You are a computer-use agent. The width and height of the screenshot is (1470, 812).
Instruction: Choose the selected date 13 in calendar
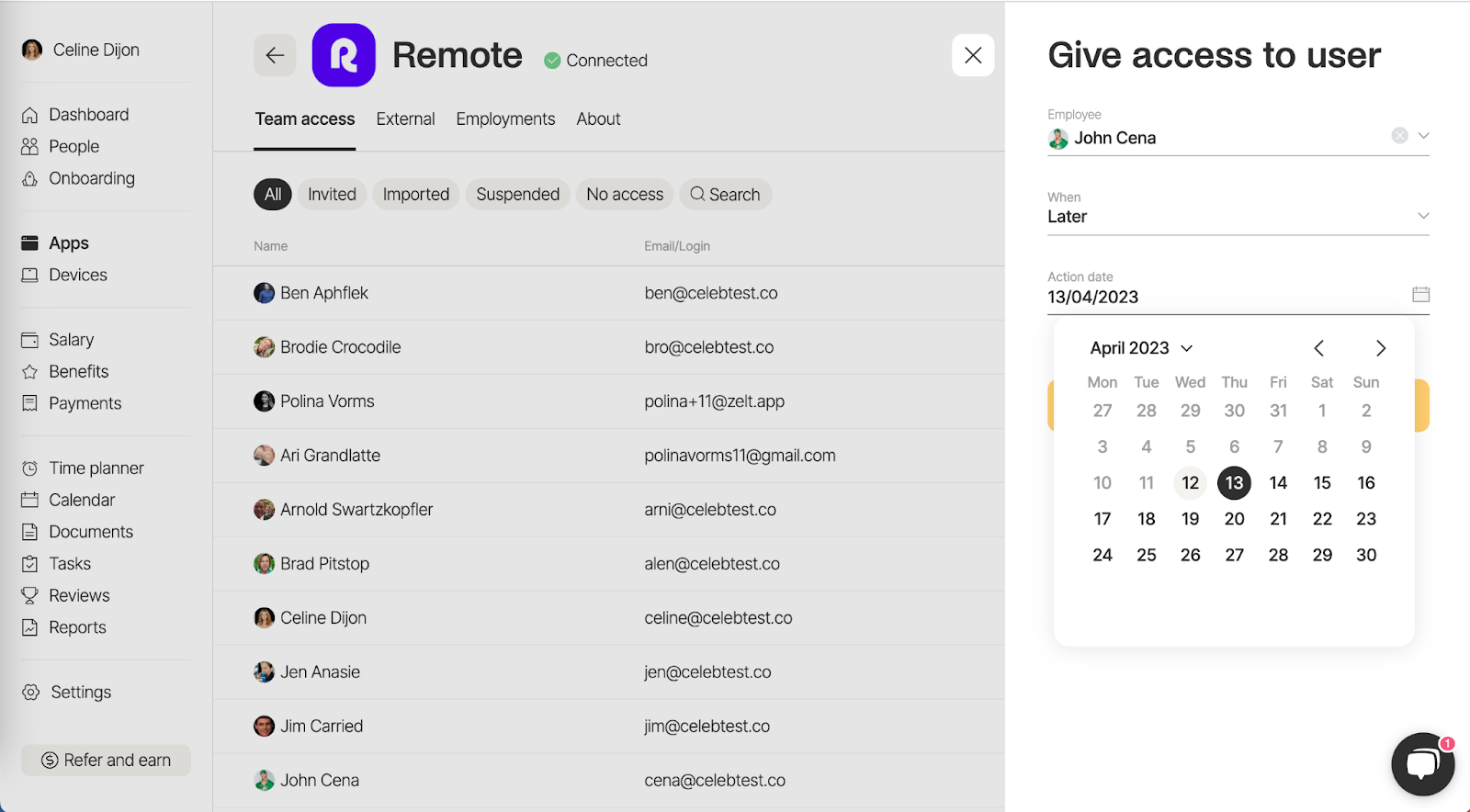(1234, 483)
